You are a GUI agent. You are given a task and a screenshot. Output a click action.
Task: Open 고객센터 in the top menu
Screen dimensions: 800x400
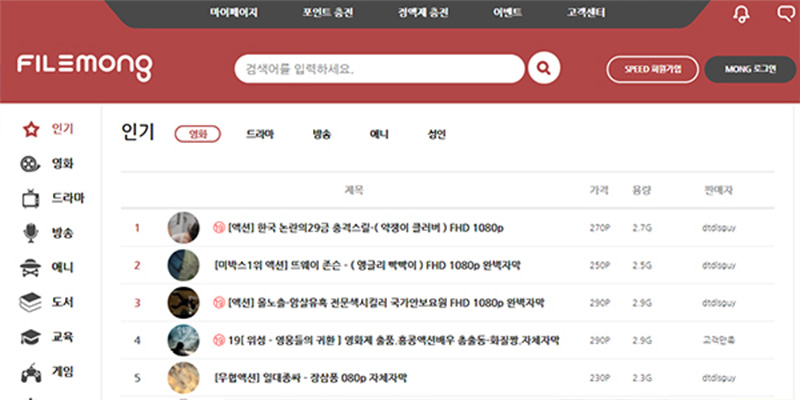(x=587, y=13)
